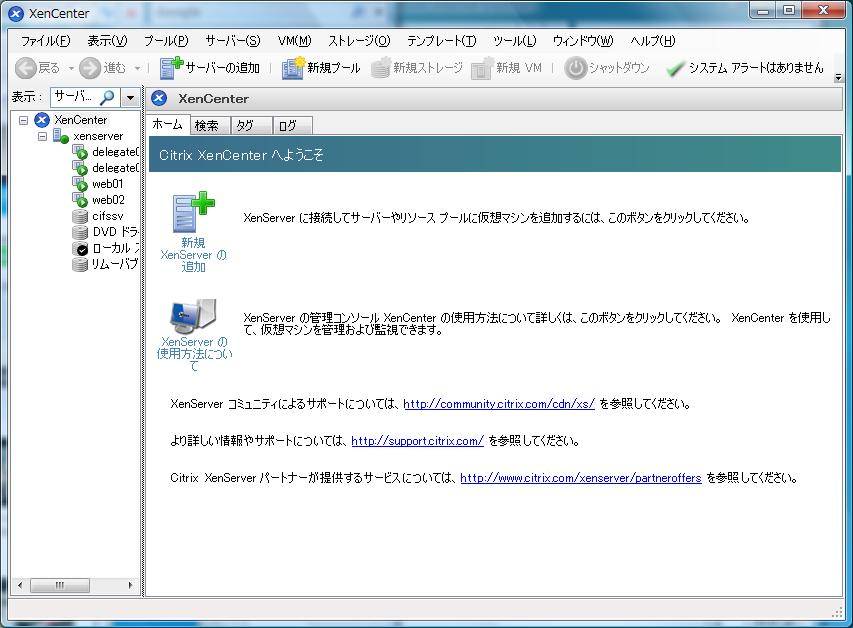
Task: Click the window resize grip in status bar
Action: click(838, 612)
